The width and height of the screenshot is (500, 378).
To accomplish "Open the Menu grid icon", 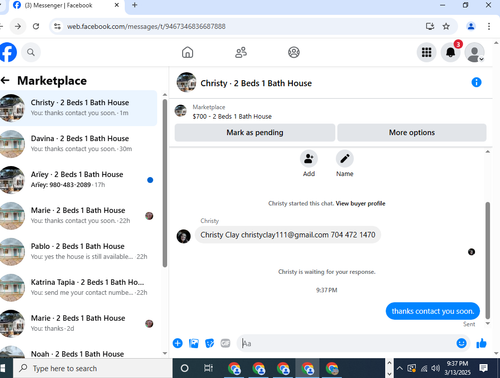I will pos(426,52).
